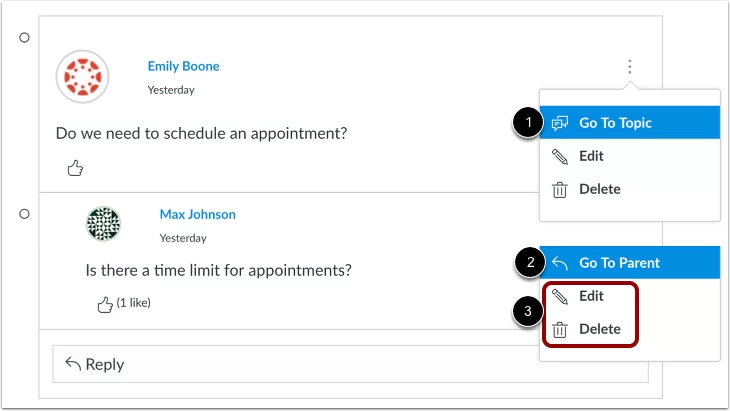Click the pencil icon in the lower menu
The width and height of the screenshot is (730, 411).
pyautogui.click(x=560, y=296)
